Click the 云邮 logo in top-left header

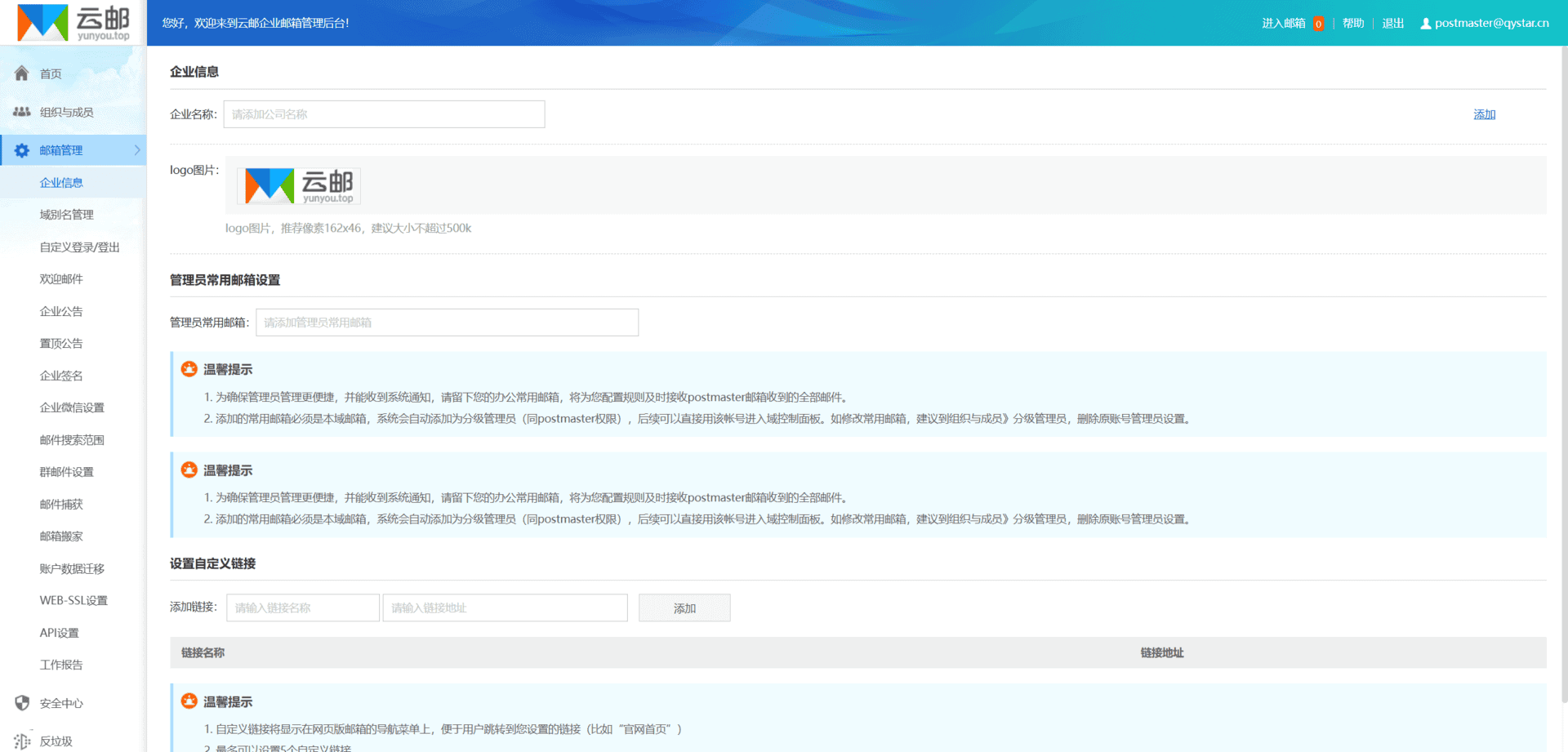(x=73, y=23)
